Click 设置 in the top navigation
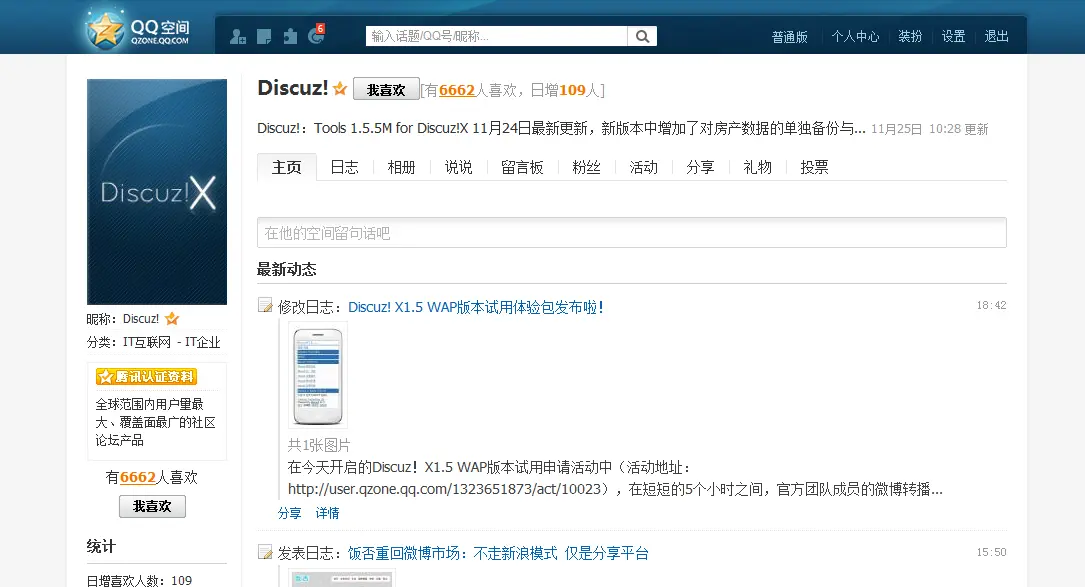1085x587 pixels. pyautogui.click(x=953, y=36)
